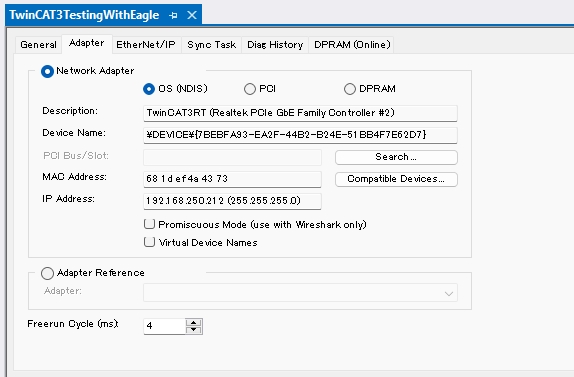Select the DPRAM radio button
574x377 pixels.
[x=350, y=89]
